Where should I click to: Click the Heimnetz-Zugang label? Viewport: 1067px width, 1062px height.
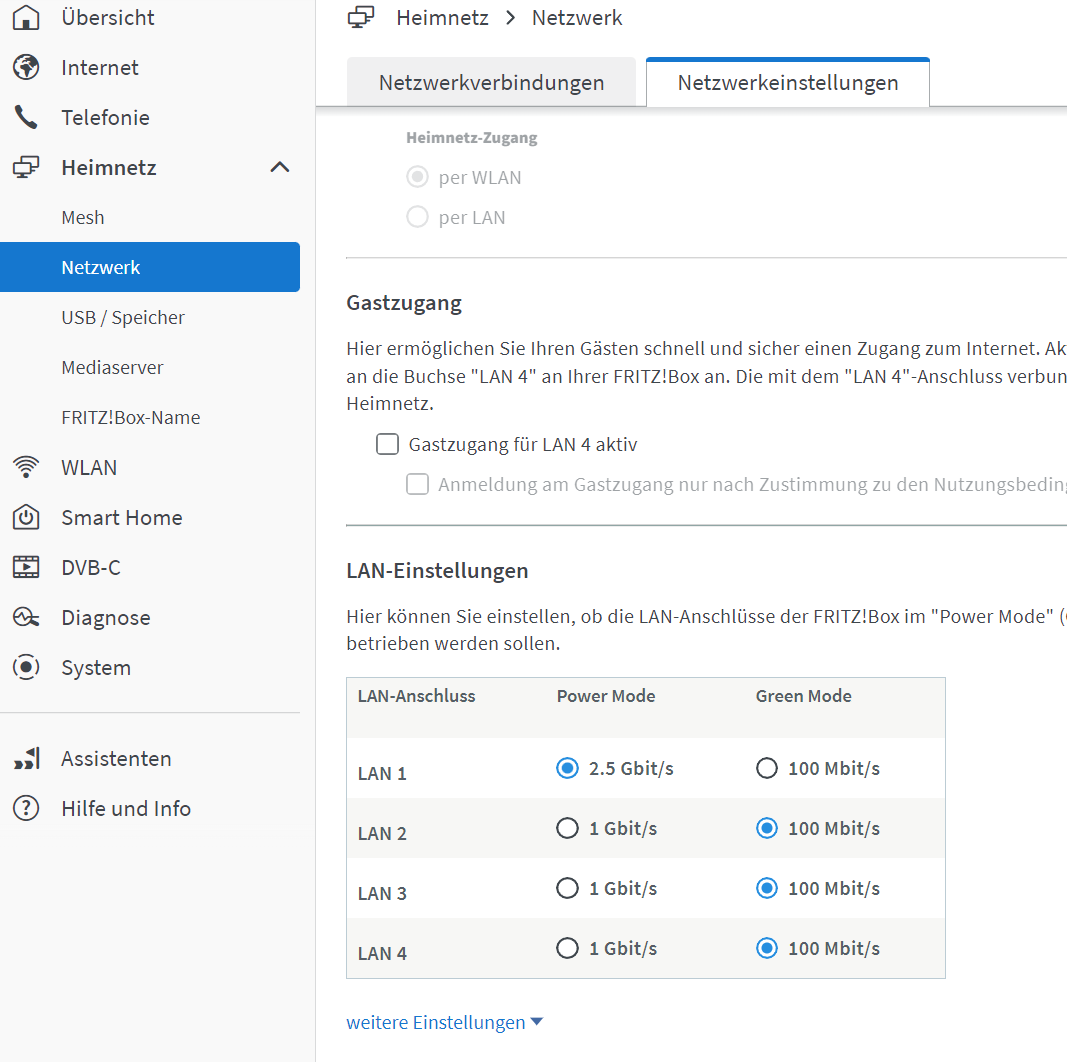coord(472,137)
